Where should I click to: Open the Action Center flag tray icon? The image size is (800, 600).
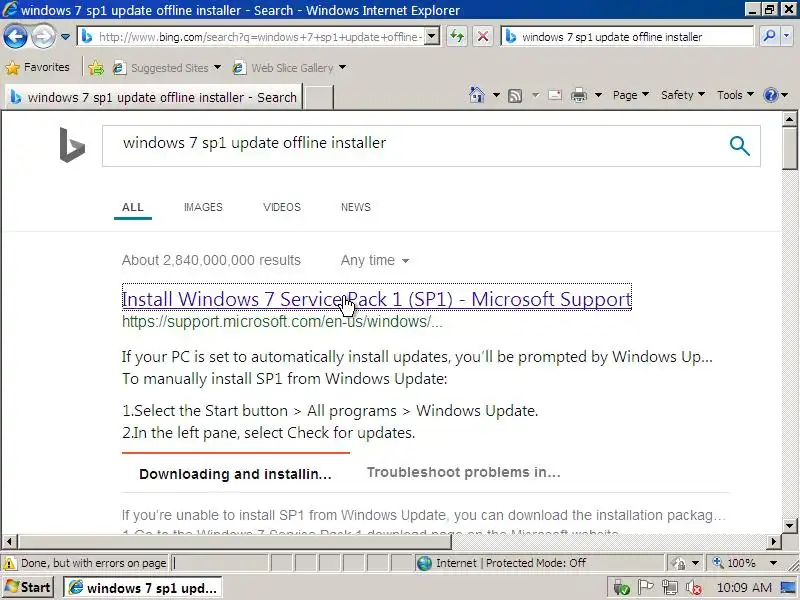pos(645,588)
